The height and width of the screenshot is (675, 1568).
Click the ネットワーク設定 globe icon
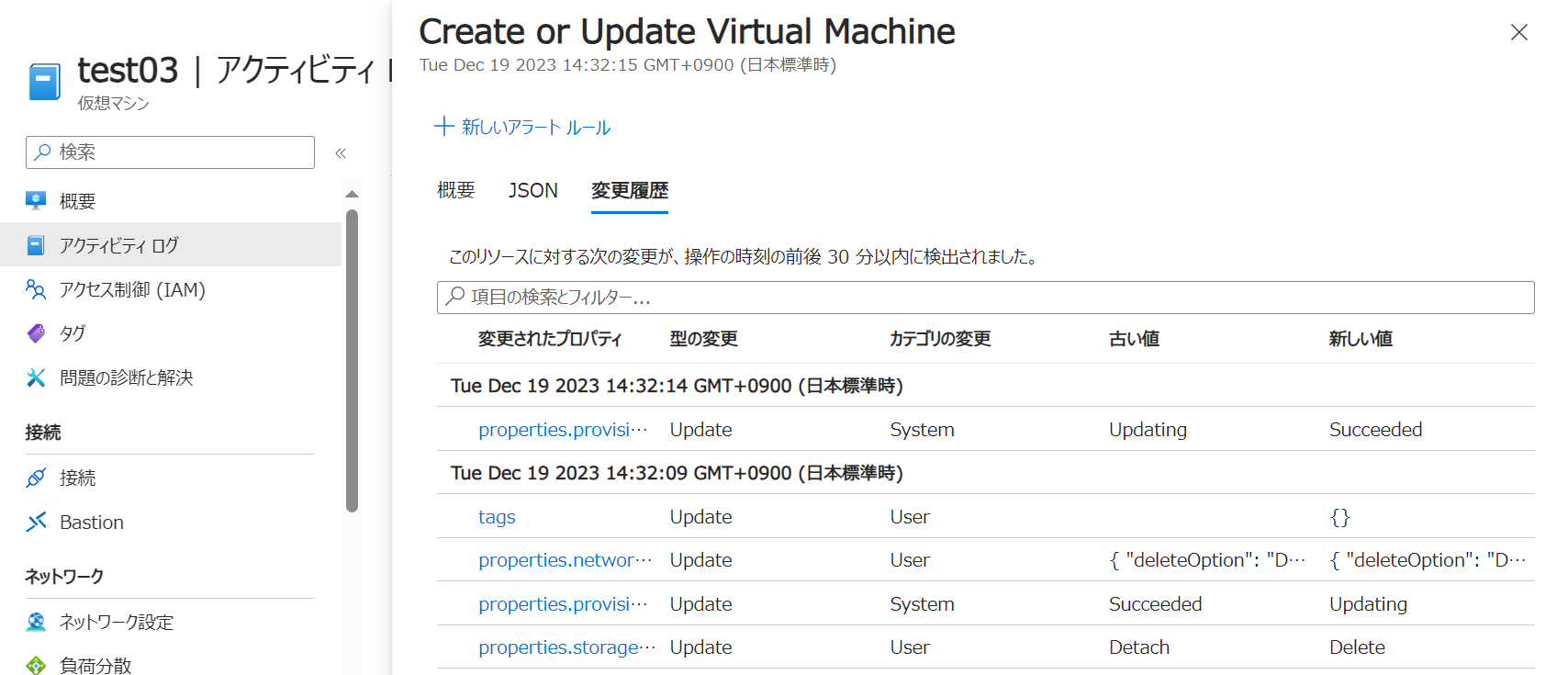[36, 622]
